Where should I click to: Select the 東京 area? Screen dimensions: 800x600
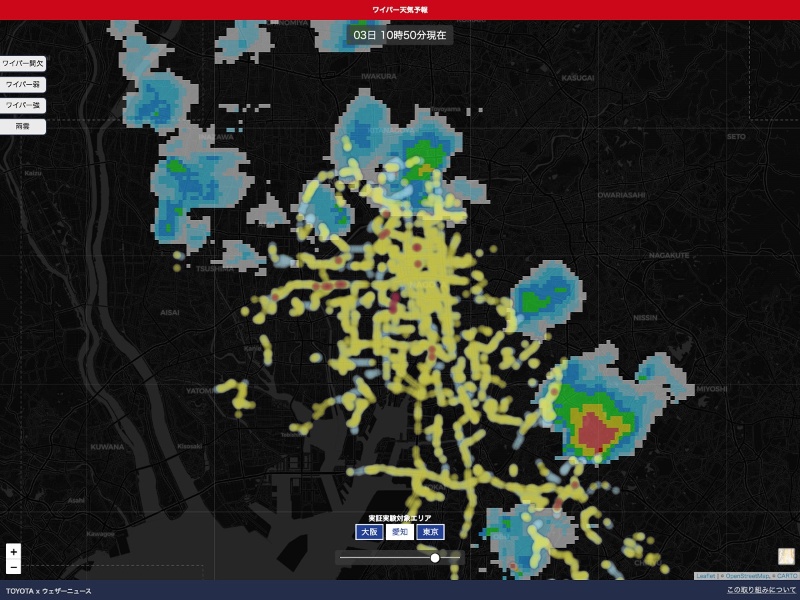pos(430,532)
